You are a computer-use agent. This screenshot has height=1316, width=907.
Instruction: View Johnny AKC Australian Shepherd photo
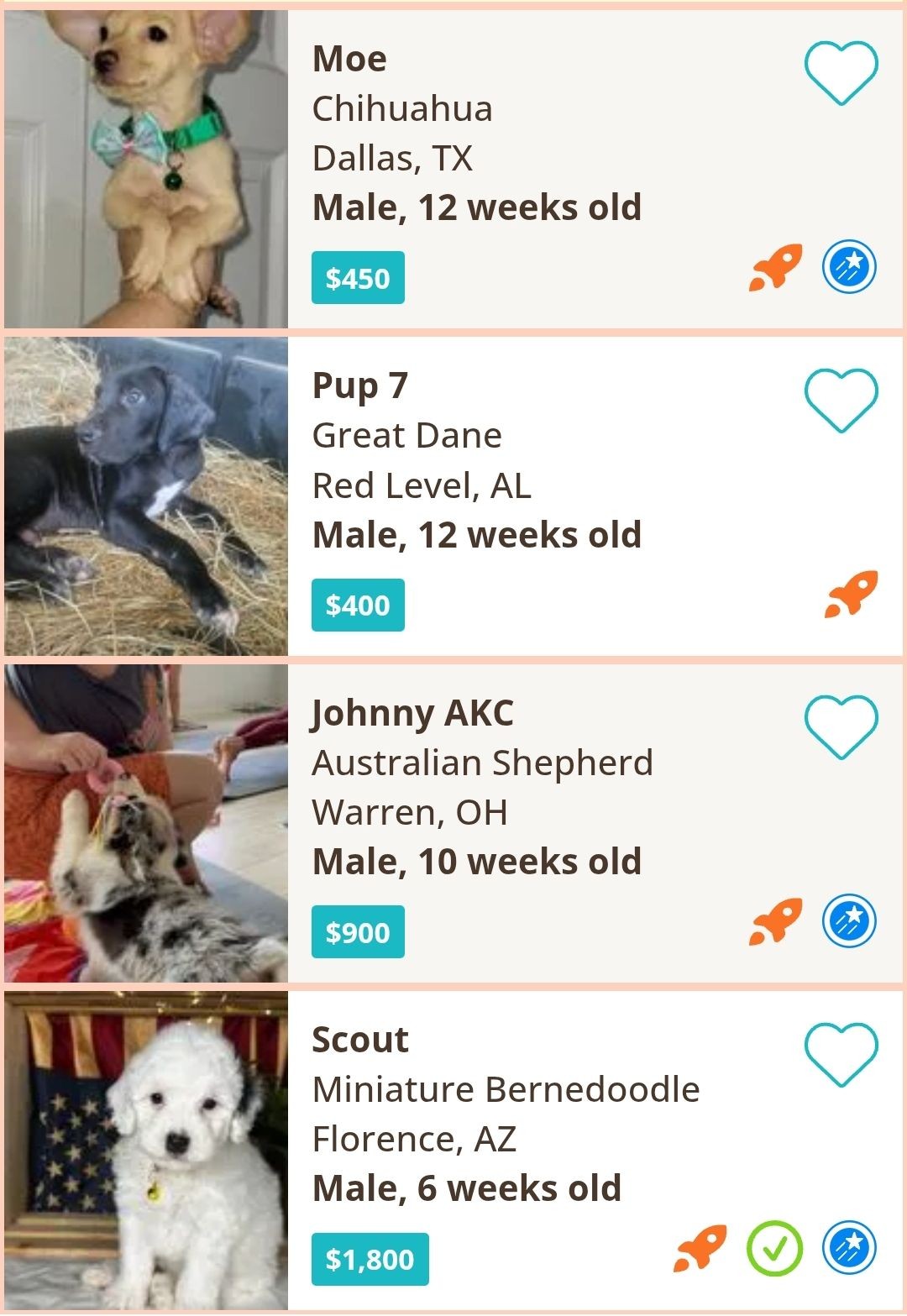[146, 823]
